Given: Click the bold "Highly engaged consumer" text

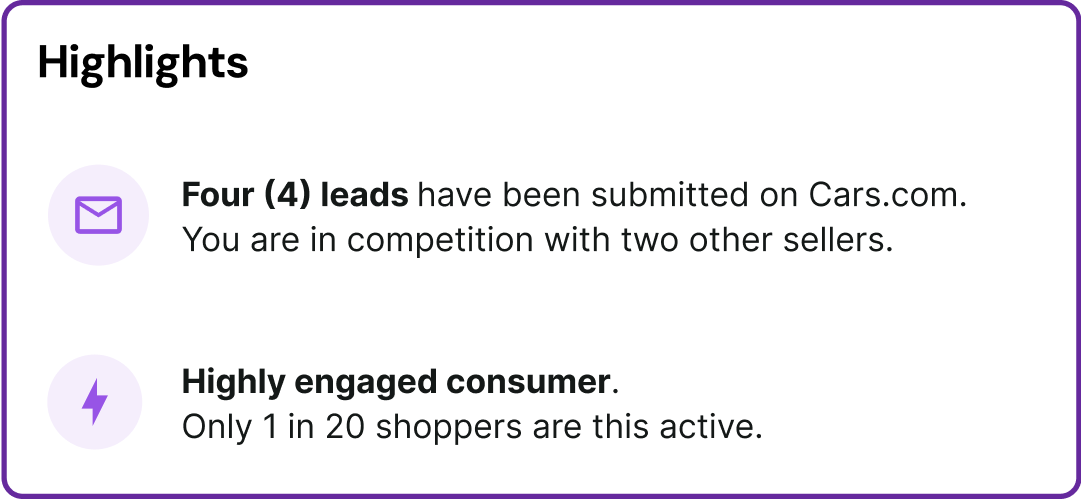Looking at the screenshot, I should pyautogui.click(x=396, y=383).
